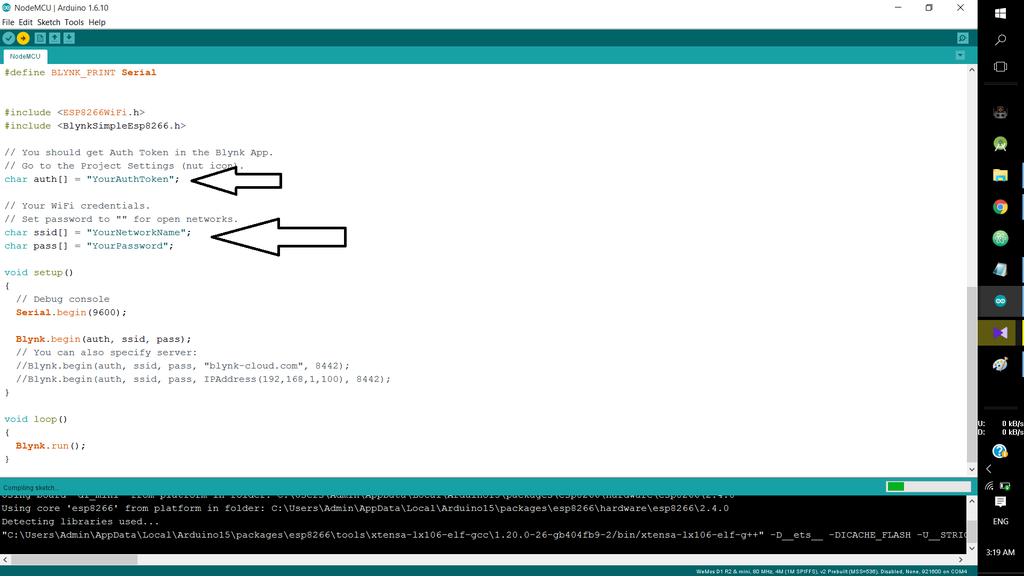Open the Serial Monitor magnifier icon

pos(962,38)
